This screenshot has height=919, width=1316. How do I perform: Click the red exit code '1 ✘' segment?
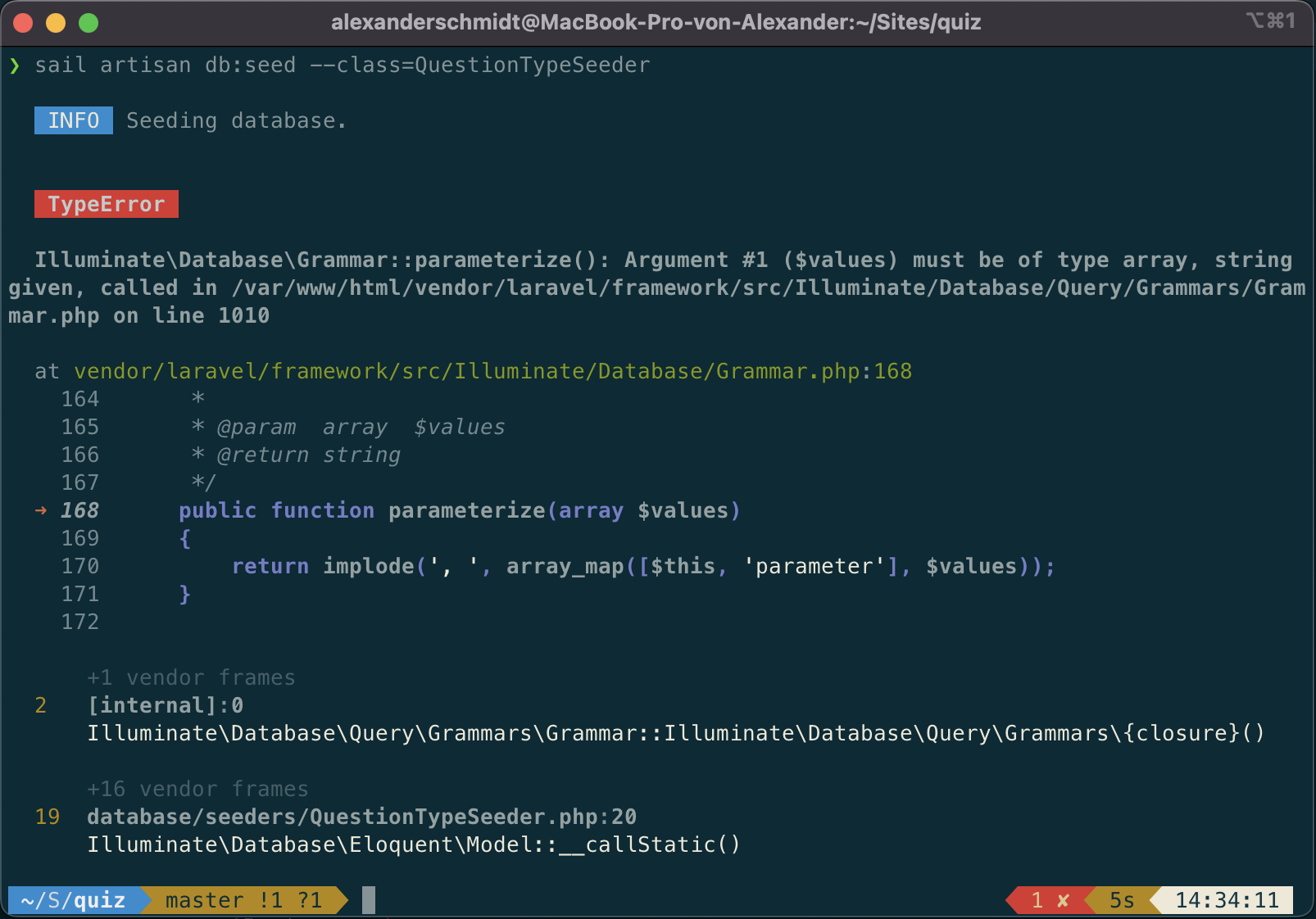(x=1050, y=900)
